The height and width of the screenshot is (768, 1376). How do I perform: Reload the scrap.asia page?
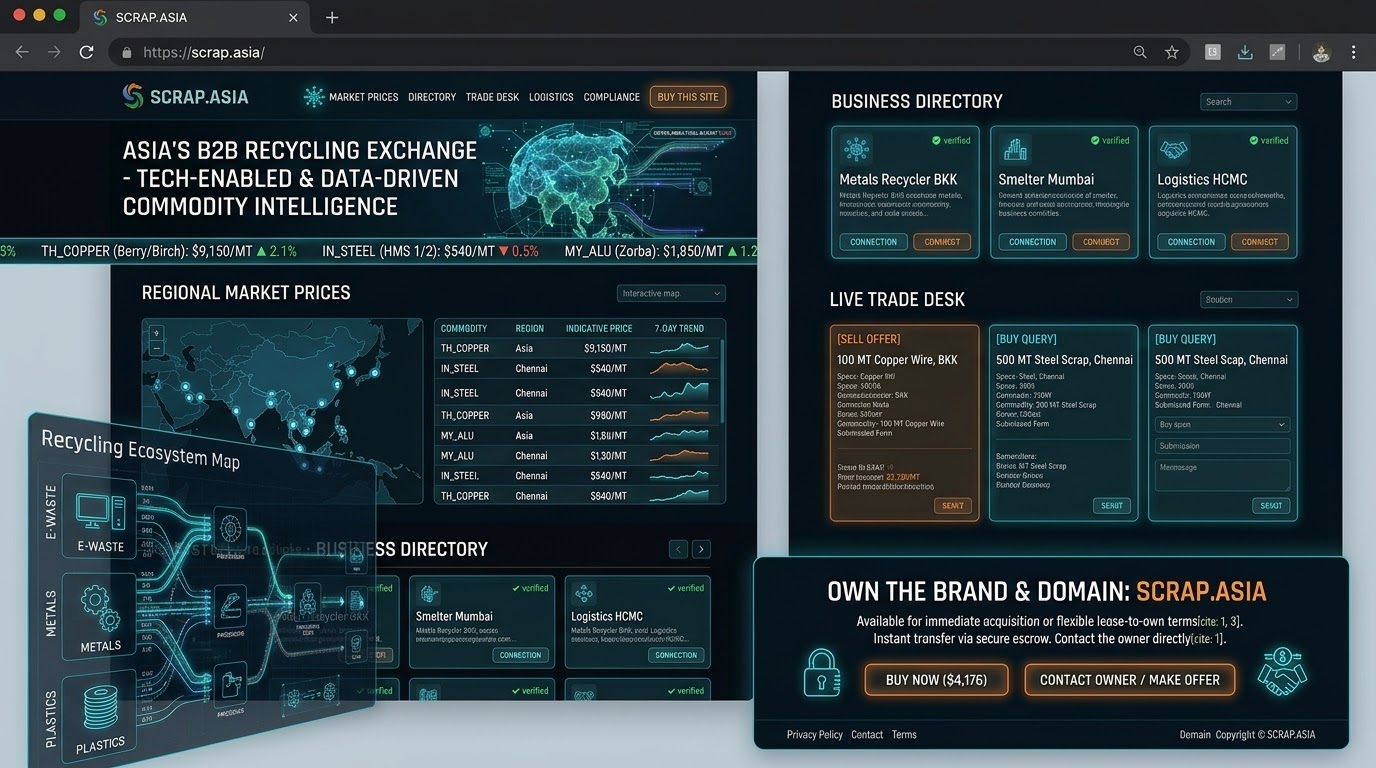(87, 52)
